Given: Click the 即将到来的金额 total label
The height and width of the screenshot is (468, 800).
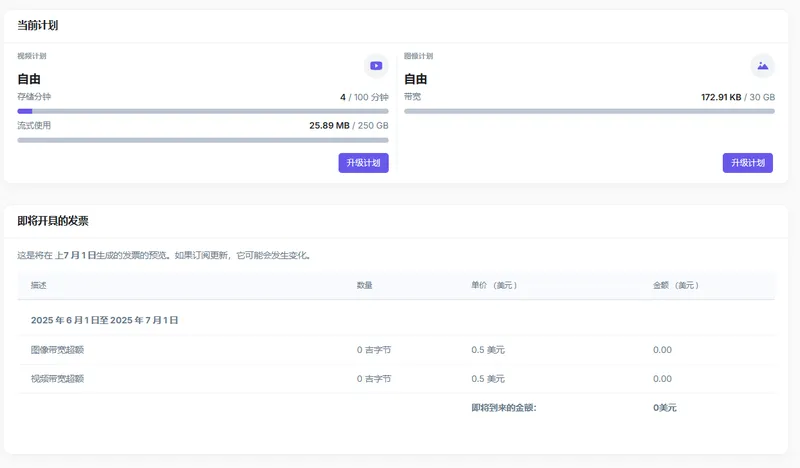Looking at the screenshot, I should [503, 408].
